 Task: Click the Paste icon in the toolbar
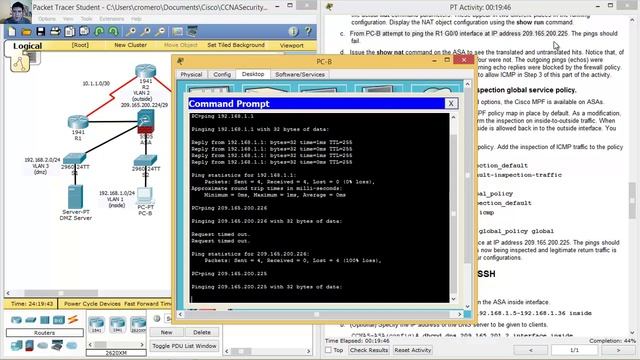tap(84, 31)
